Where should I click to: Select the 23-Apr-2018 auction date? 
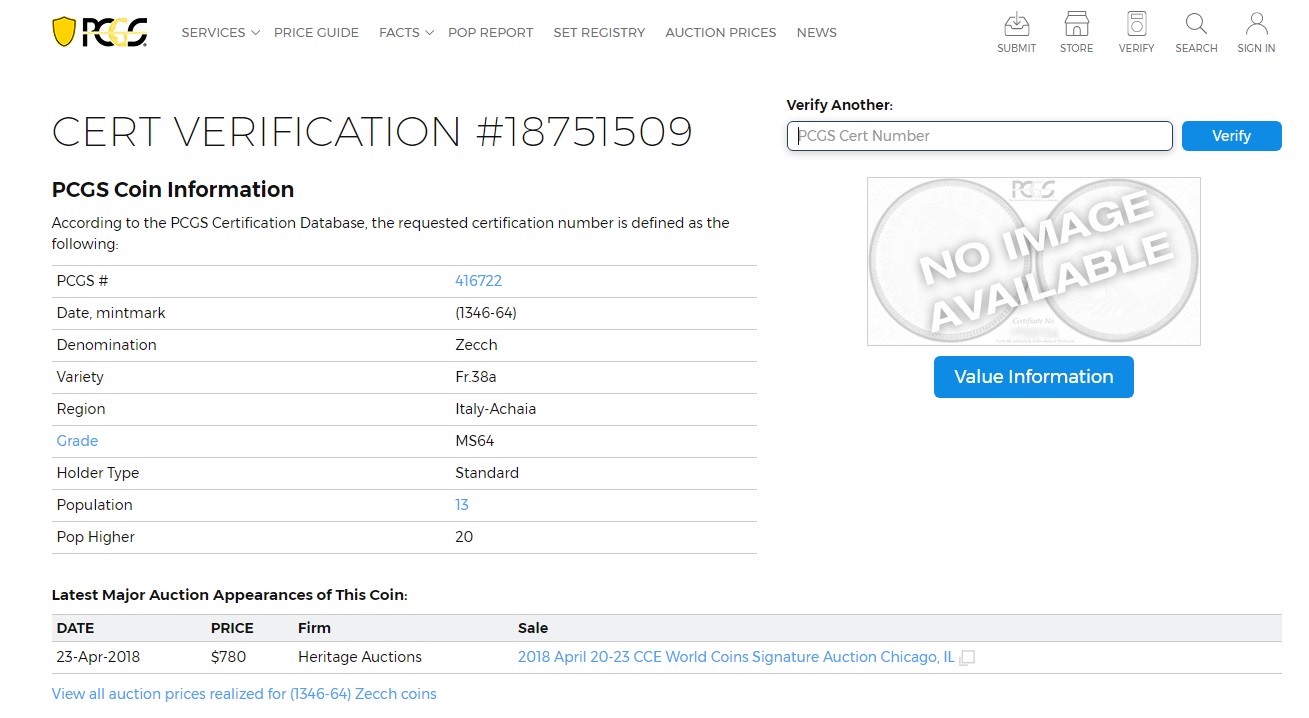pyautogui.click(x=98, y=657)
